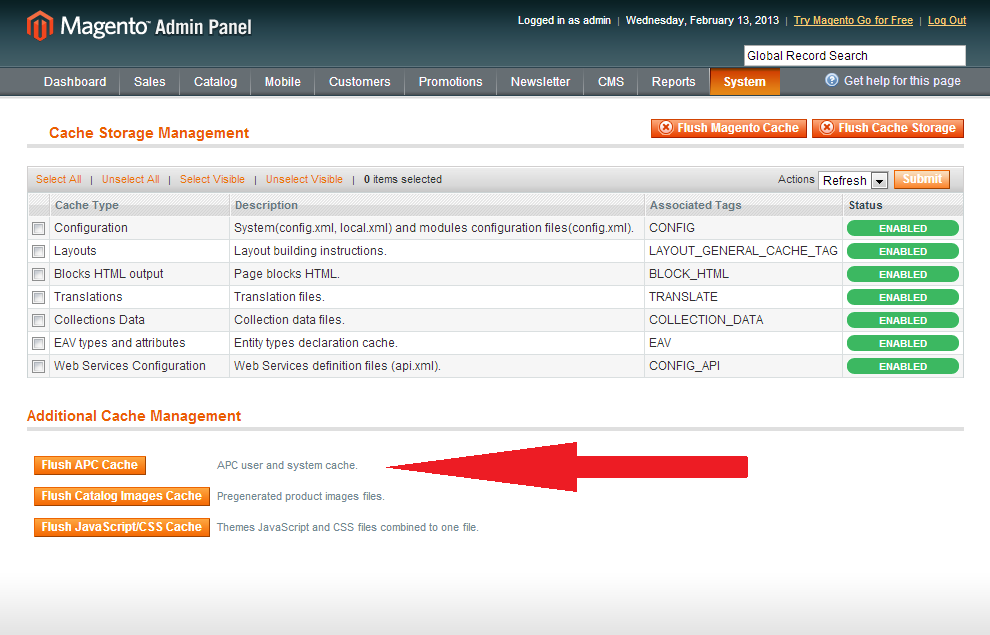The height and width of the screenshot is (635, 990).
Task: Click 'Entity types declaration cache.' description
Action: 316,343
